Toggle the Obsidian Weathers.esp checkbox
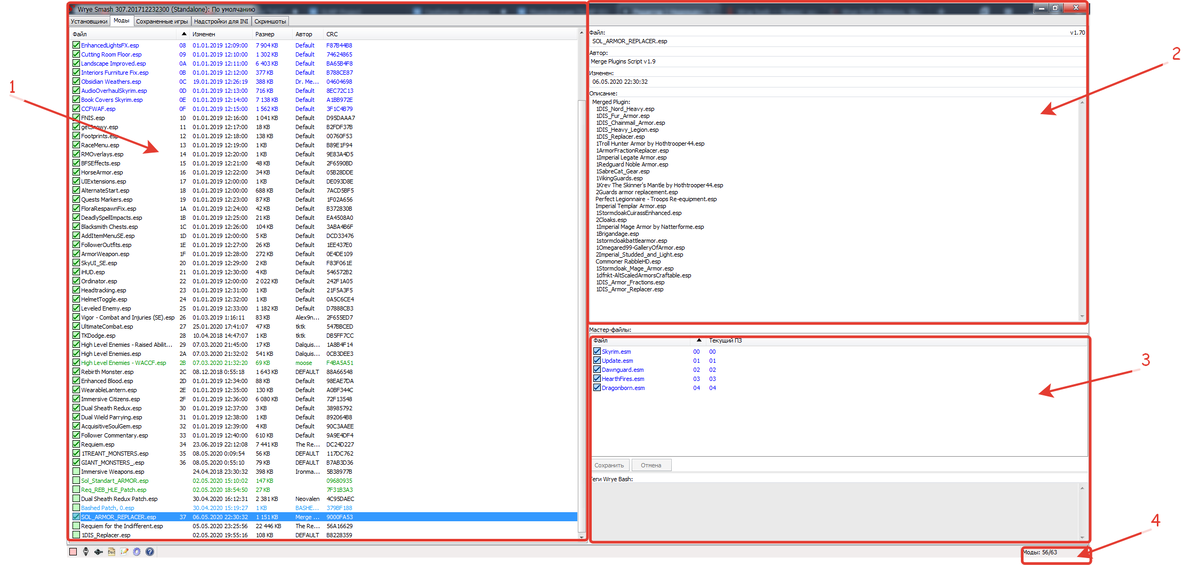The height and width of the screenshot is (565, 1200). point(76,82)
